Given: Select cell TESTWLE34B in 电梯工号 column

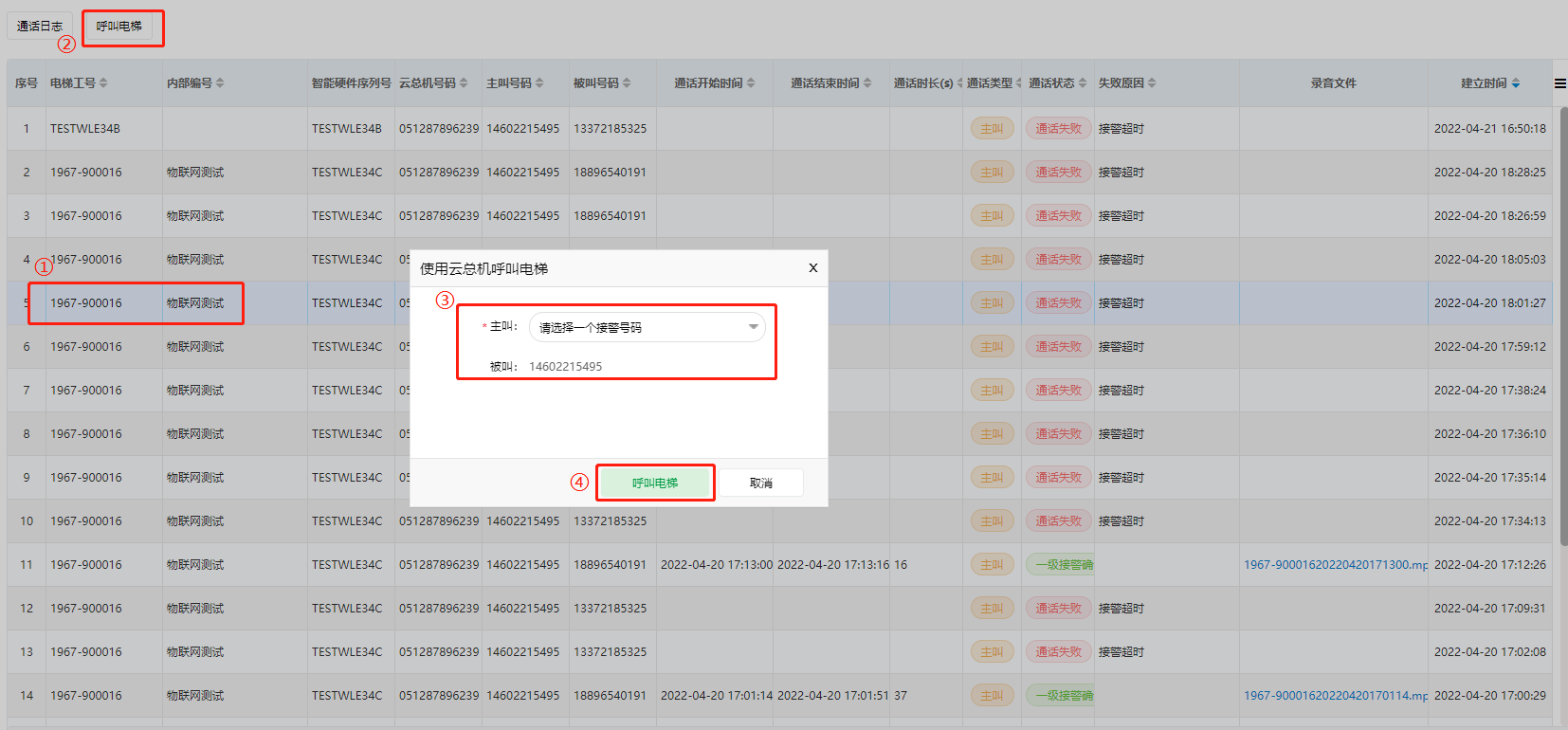Looking at the screenshot, I should [x=85, y=129].
